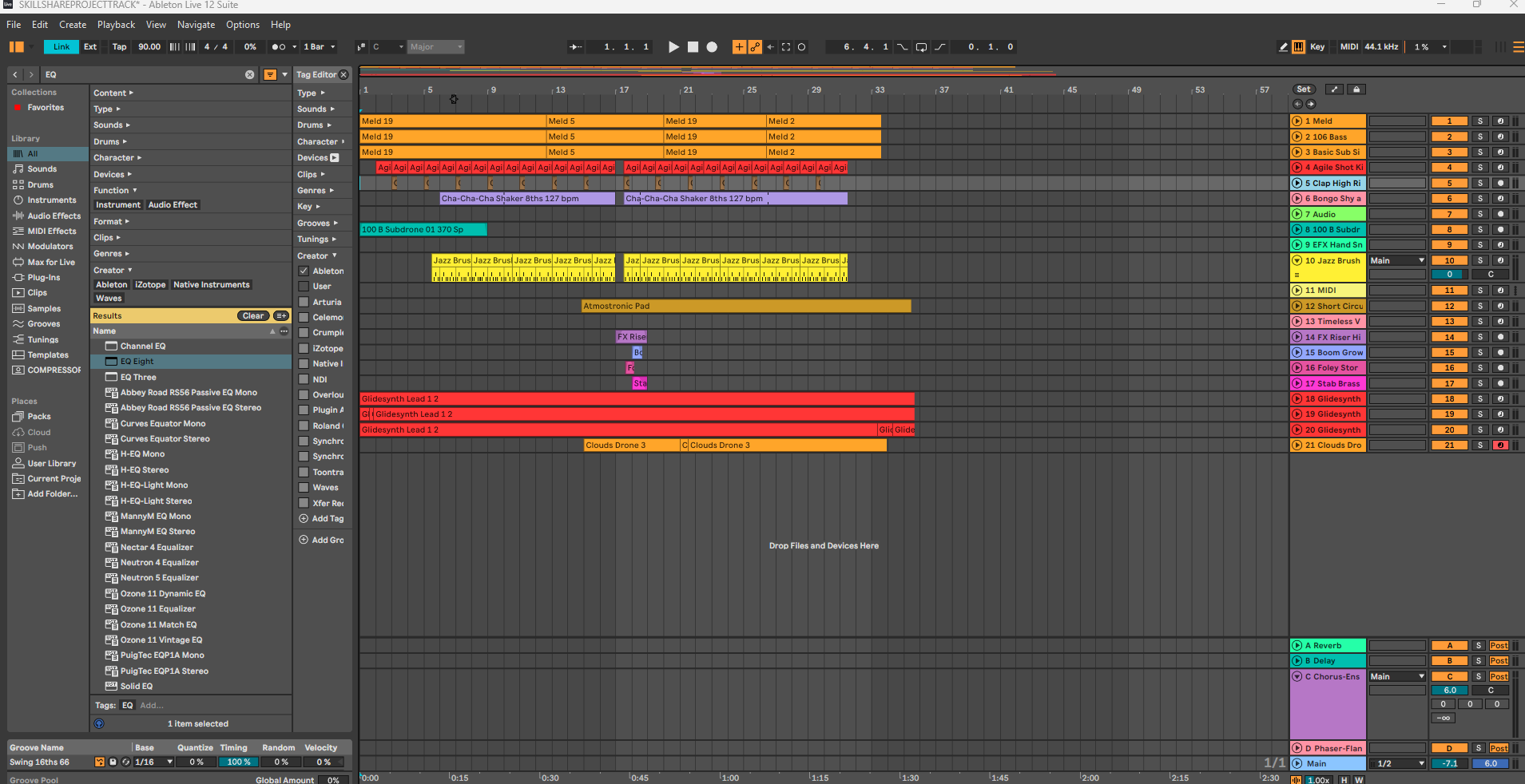The image size is (1525, 784).
Task: Open the Quantization 1 Bar dropdown
Action: pos(319,47)
